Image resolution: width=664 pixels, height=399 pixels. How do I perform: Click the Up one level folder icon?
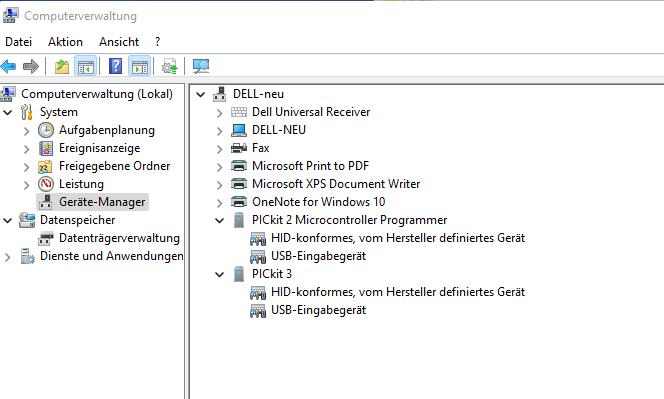[62, 66]
